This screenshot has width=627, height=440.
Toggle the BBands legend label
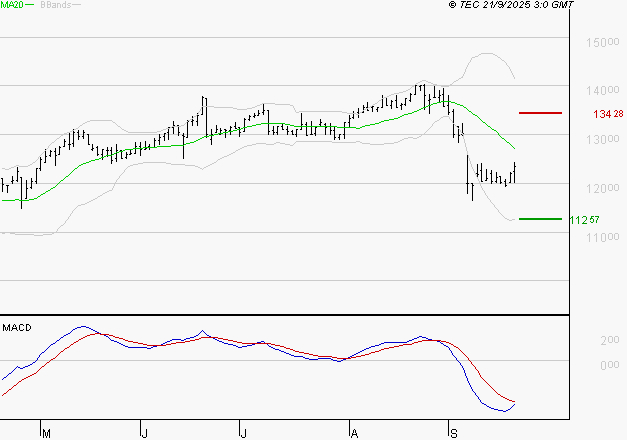tap(56, 6)
